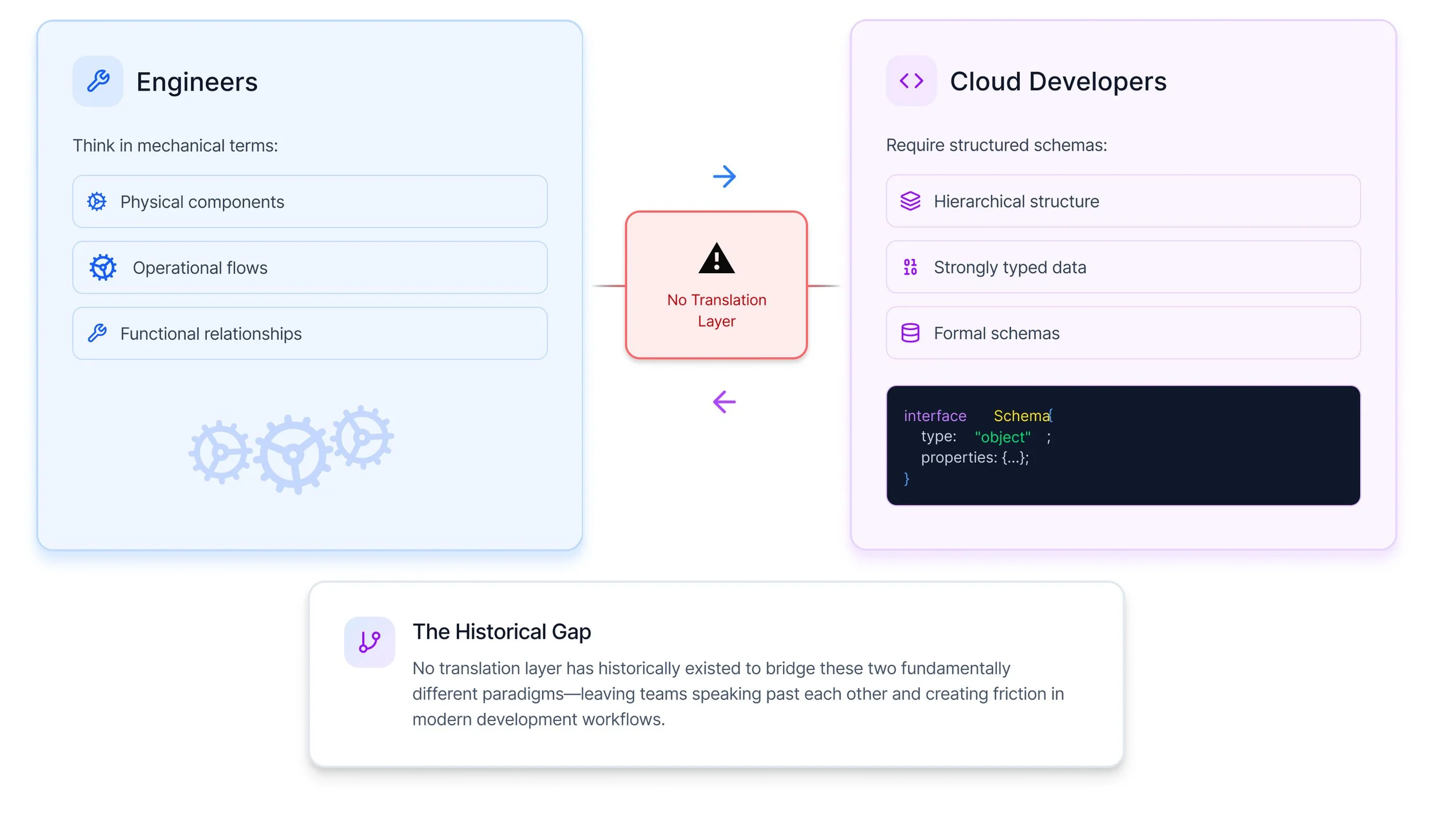The image size is (1433, 840).
Task: Click the faded gears illustration
Action: (291, 450)
